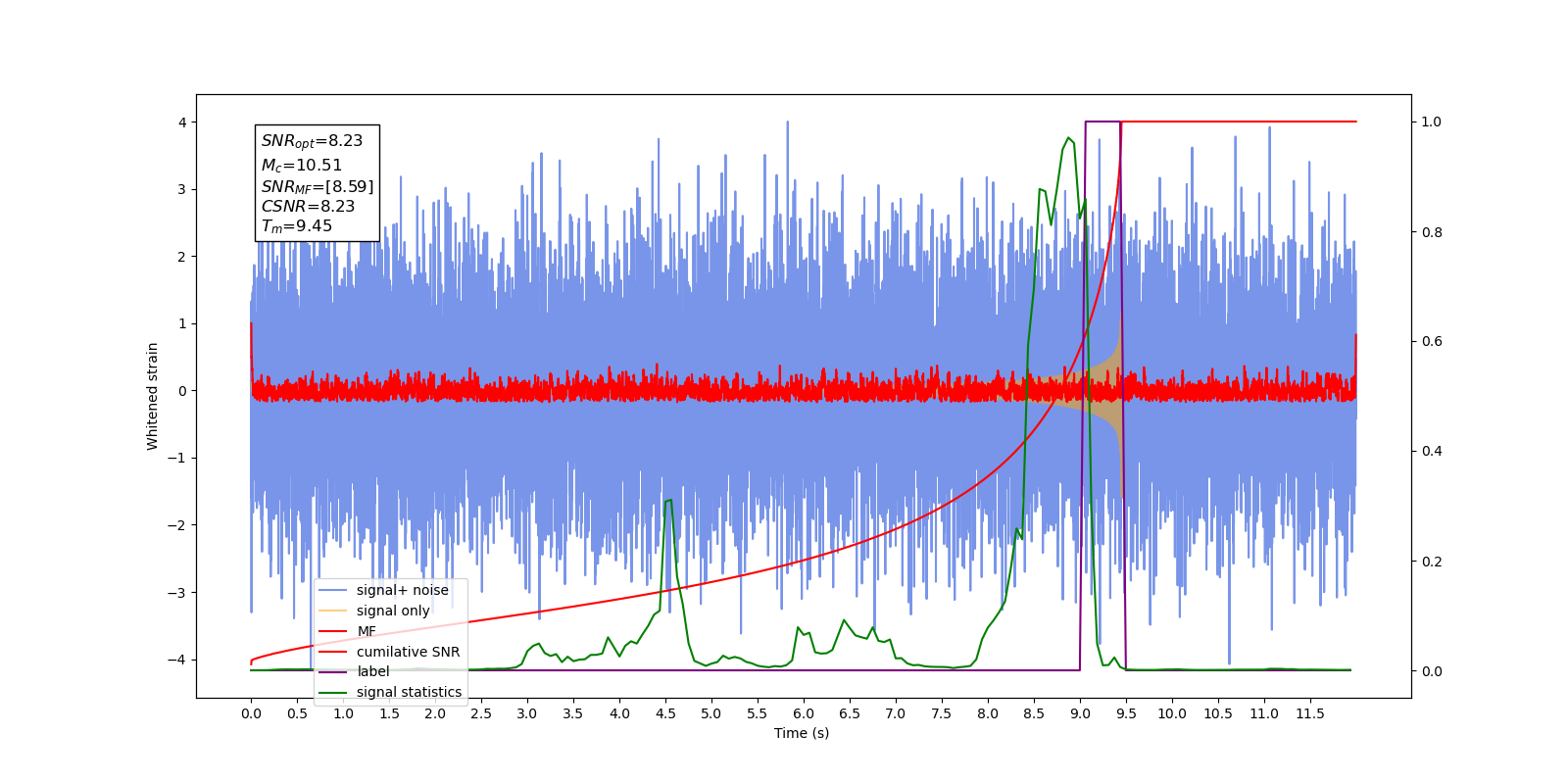Click the 1.0 tick on the right axis
This screenshot has height=784, width=1568.
coord(1432,122)
